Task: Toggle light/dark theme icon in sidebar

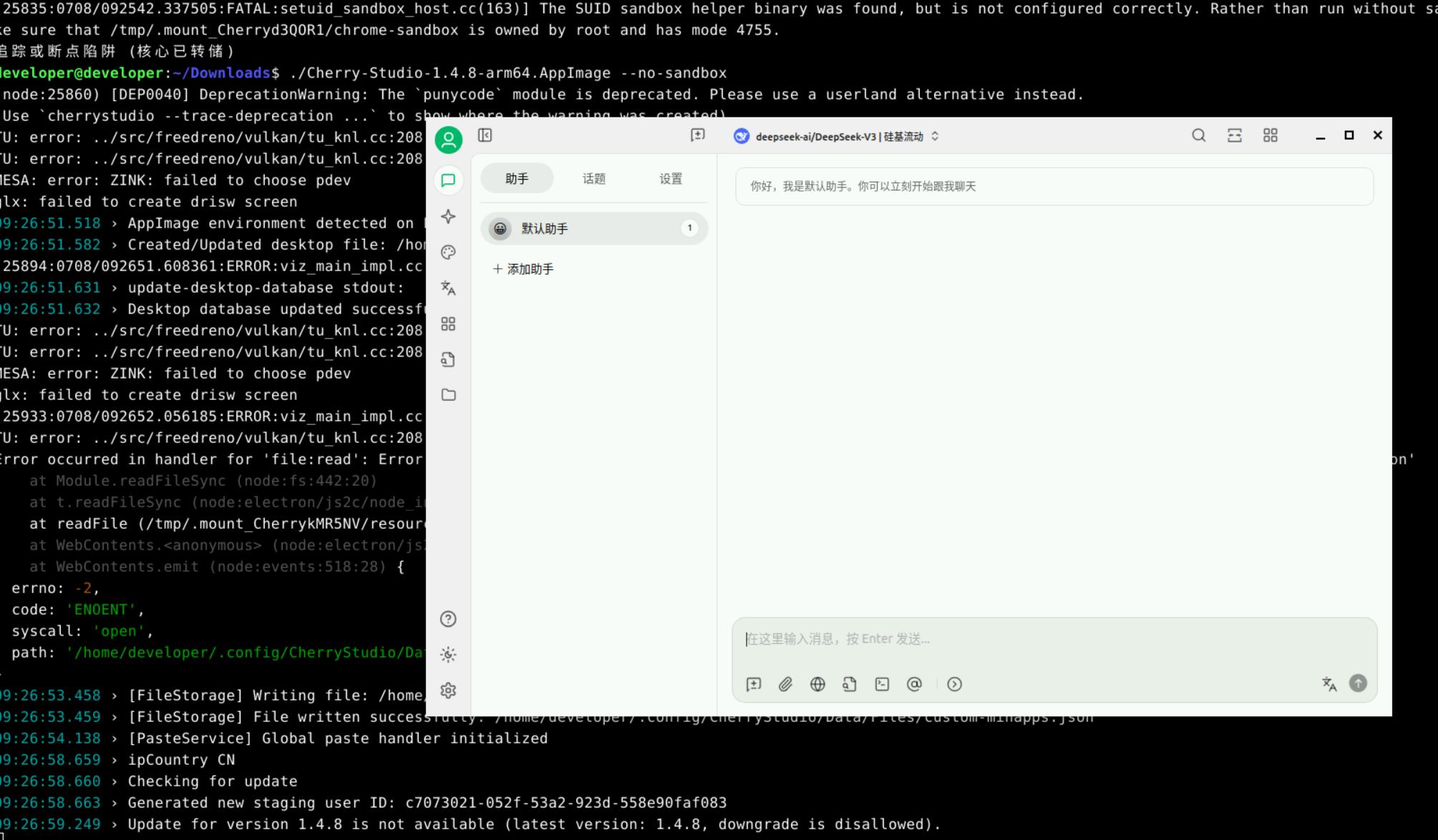Action: click(x=448, y=654)
